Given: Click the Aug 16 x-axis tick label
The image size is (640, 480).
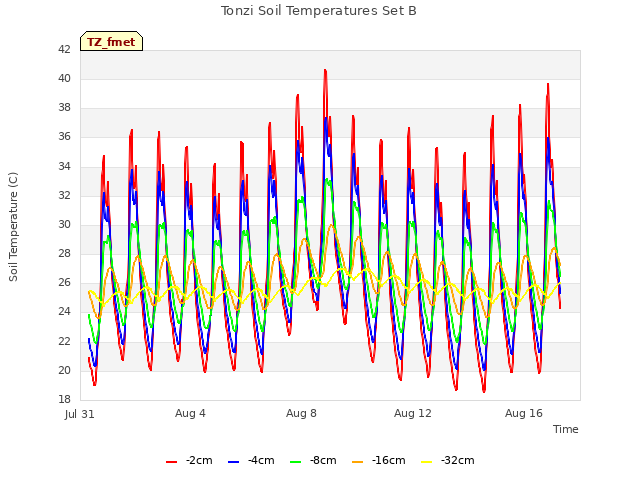Looking at the screenshot, I should pos(524,413).
